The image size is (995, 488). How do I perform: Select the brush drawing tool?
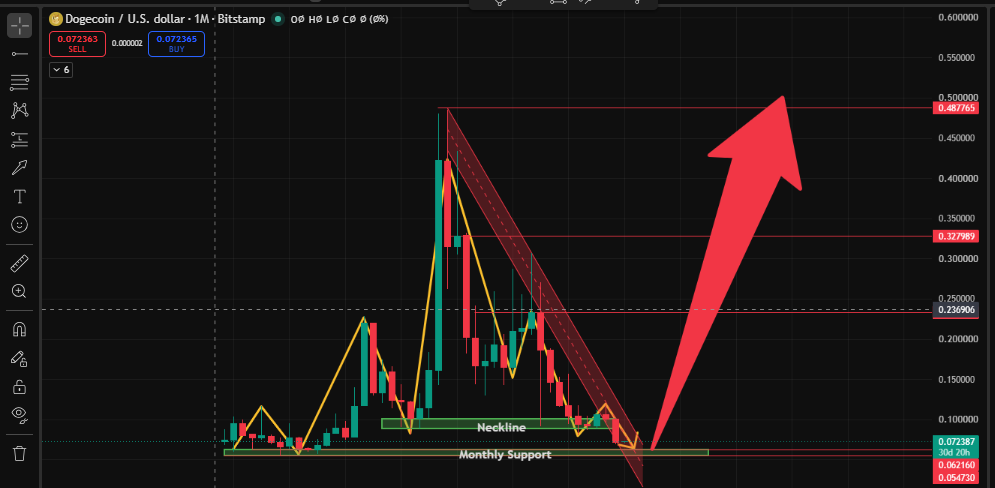20,168
